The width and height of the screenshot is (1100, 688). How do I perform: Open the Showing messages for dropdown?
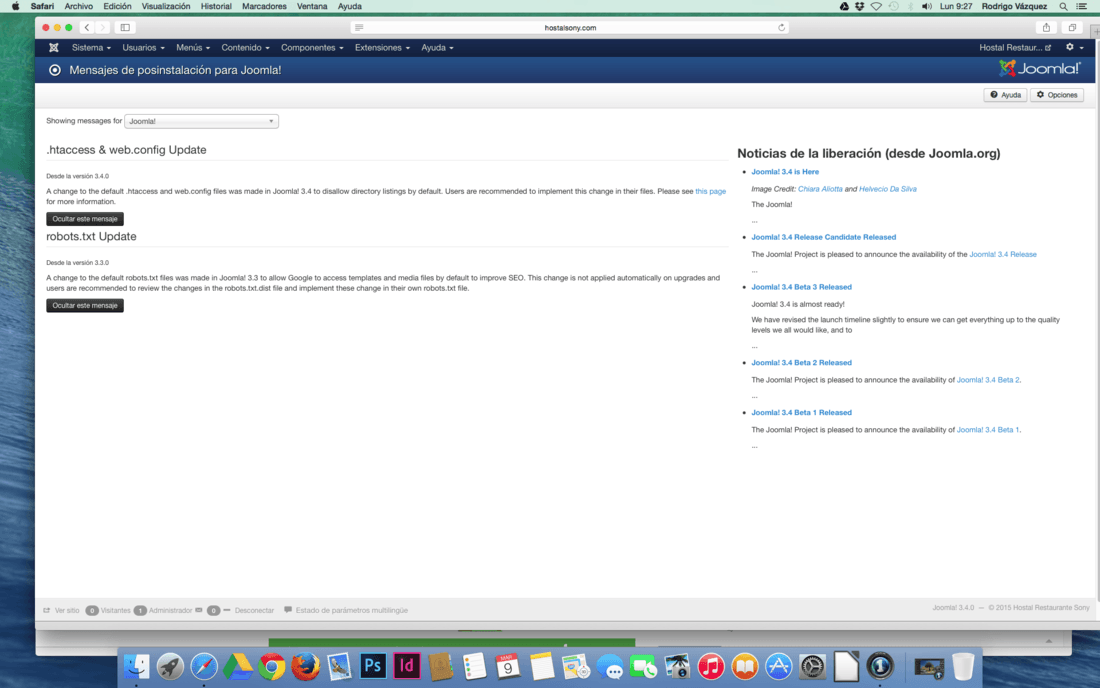click(x=201, y=121)
